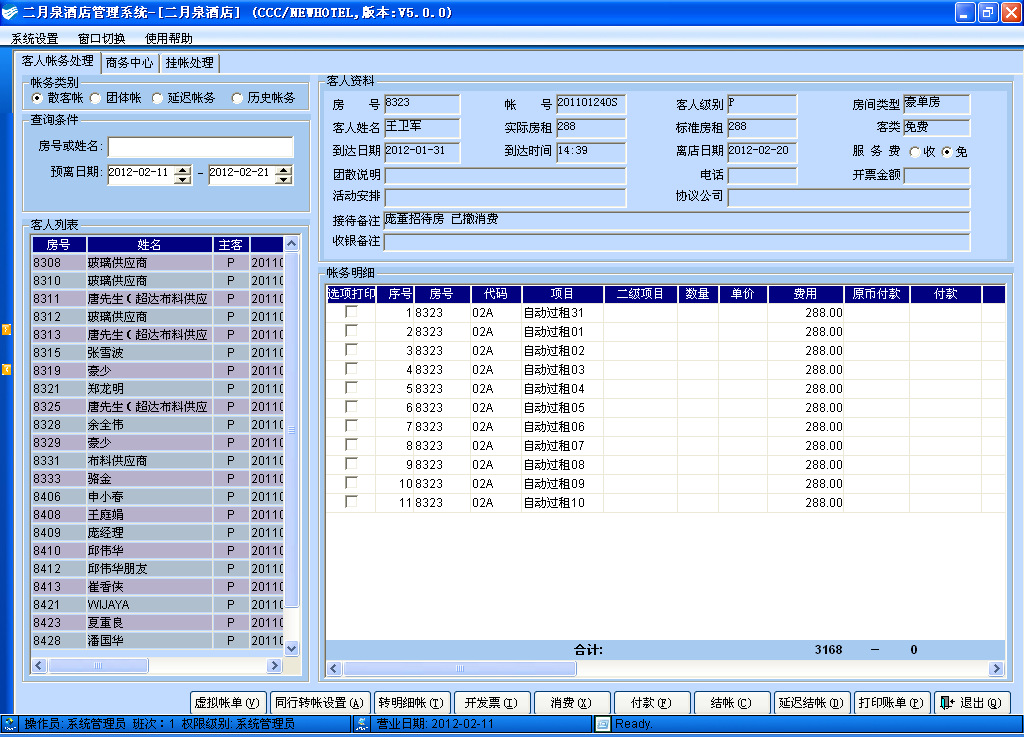Click the operator icon in status bar

pyautogui.click(x=9, y=723)
